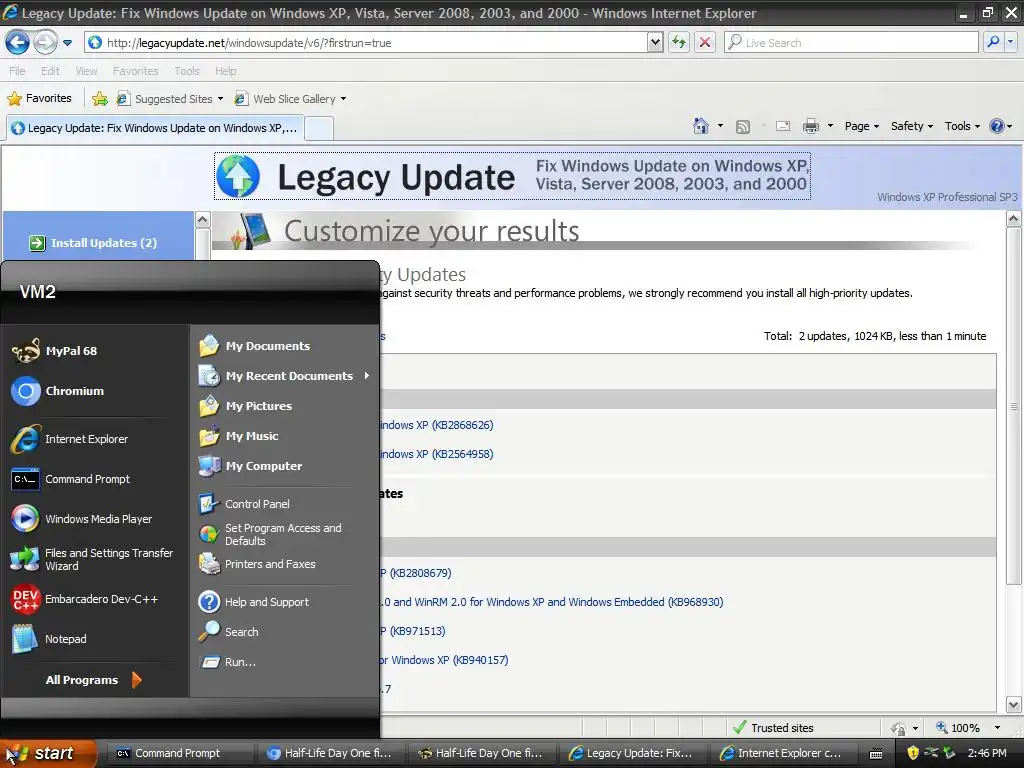The width and height of the screenshot is (1024, 768).
Task: Click the Favorites bar button
Action: (x=40, y=99)
